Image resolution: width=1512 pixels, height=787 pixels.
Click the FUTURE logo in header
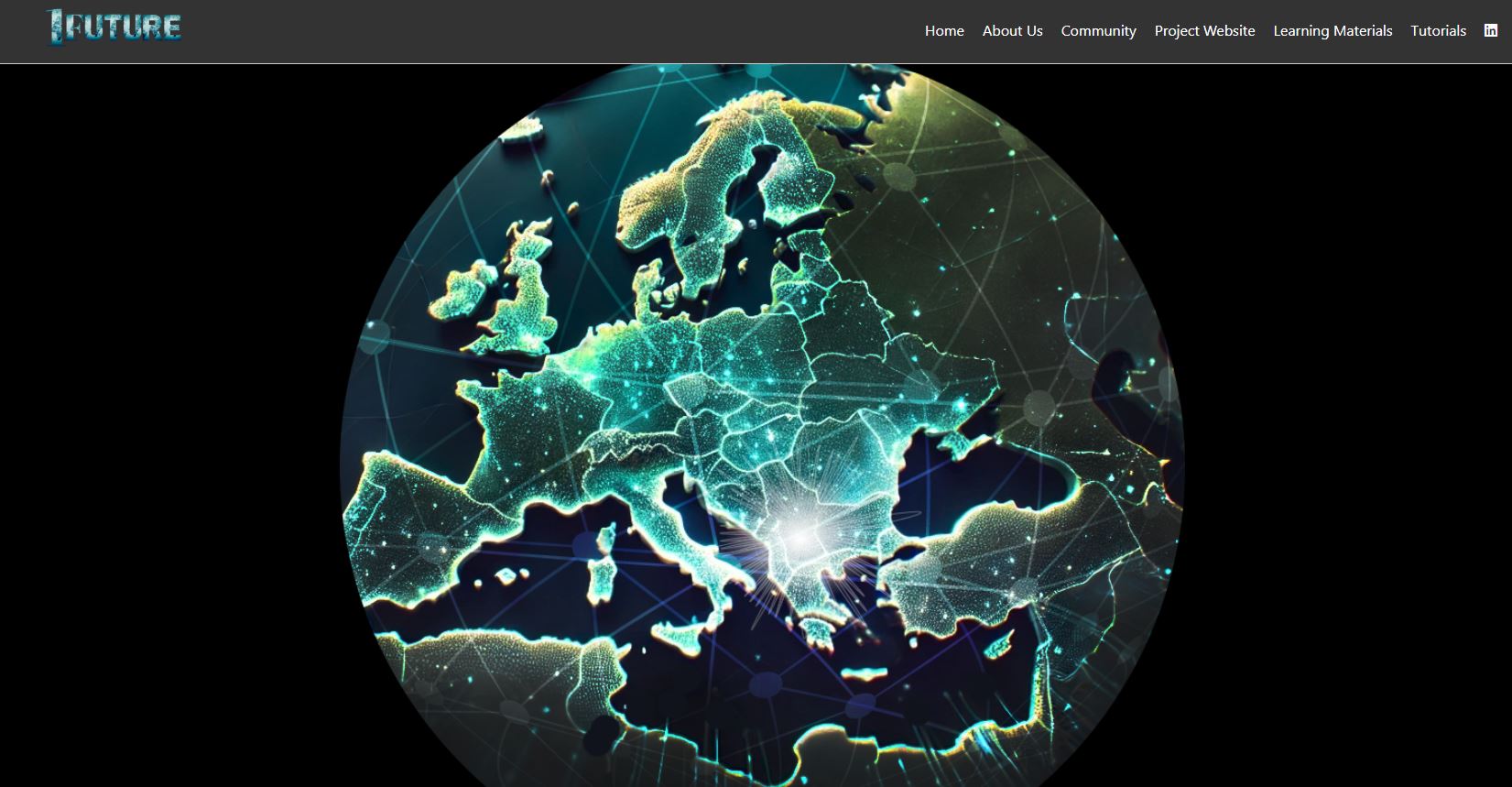tap(114, 27)
